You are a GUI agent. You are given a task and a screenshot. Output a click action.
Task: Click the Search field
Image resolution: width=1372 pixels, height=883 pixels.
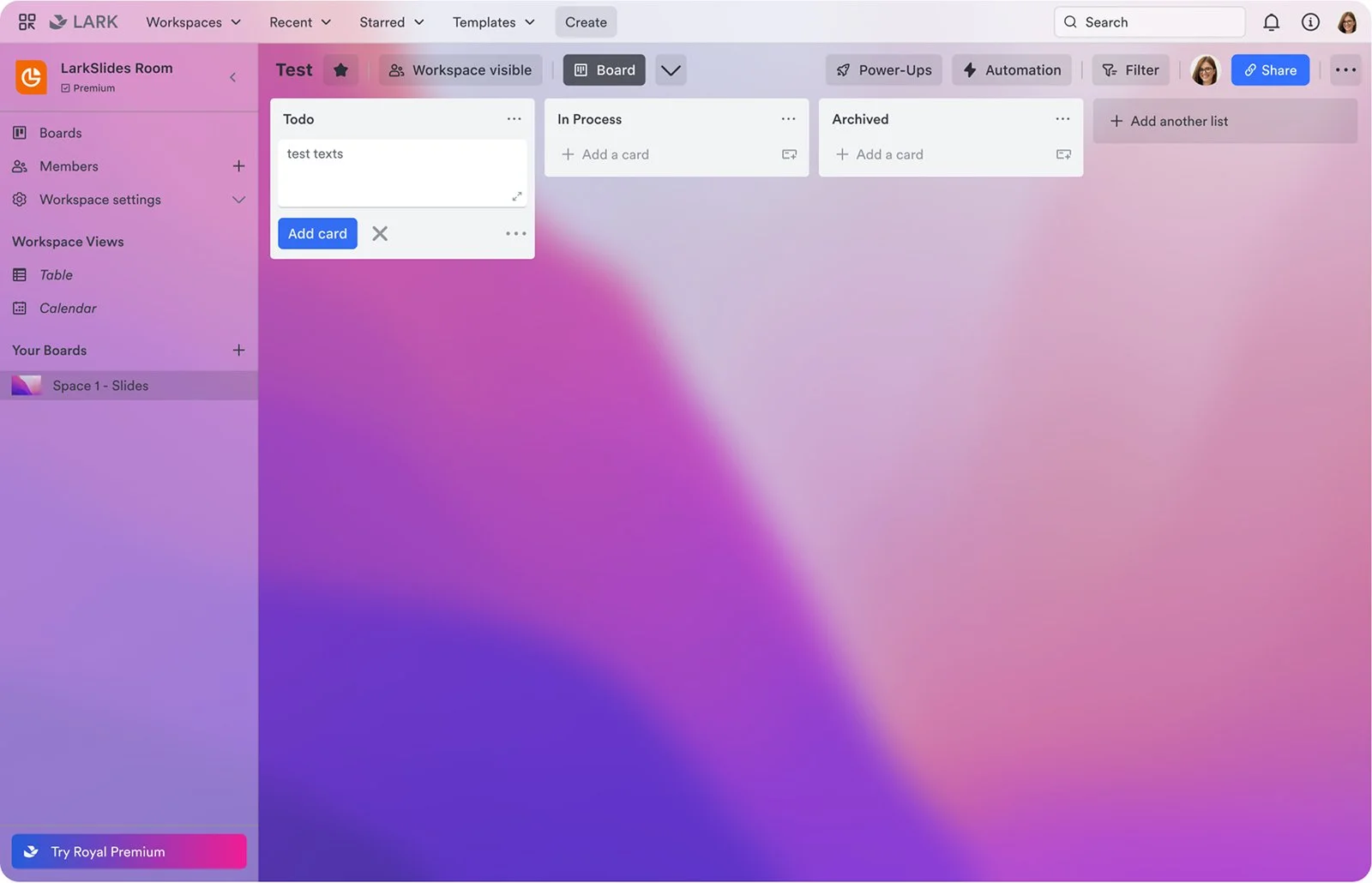(1149, 22)
